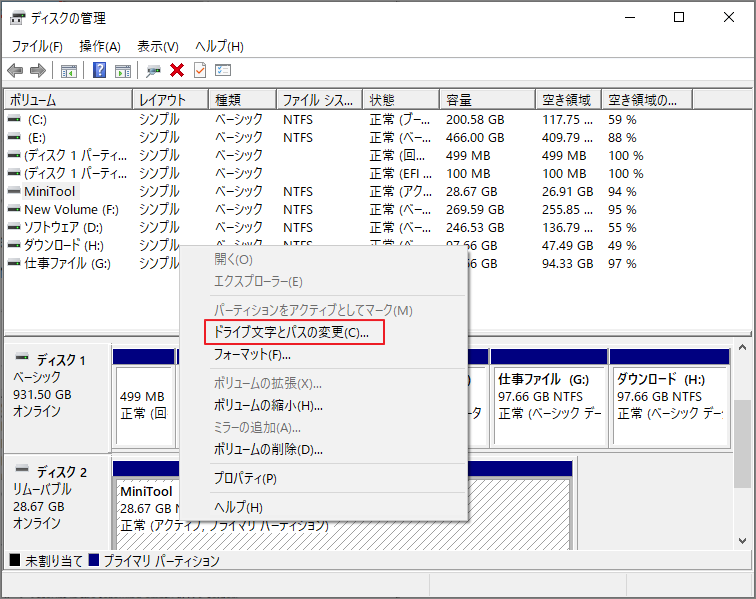Click the drive icon of (E:) row
This screenshot has height=599, width=756.
(14, 137)
